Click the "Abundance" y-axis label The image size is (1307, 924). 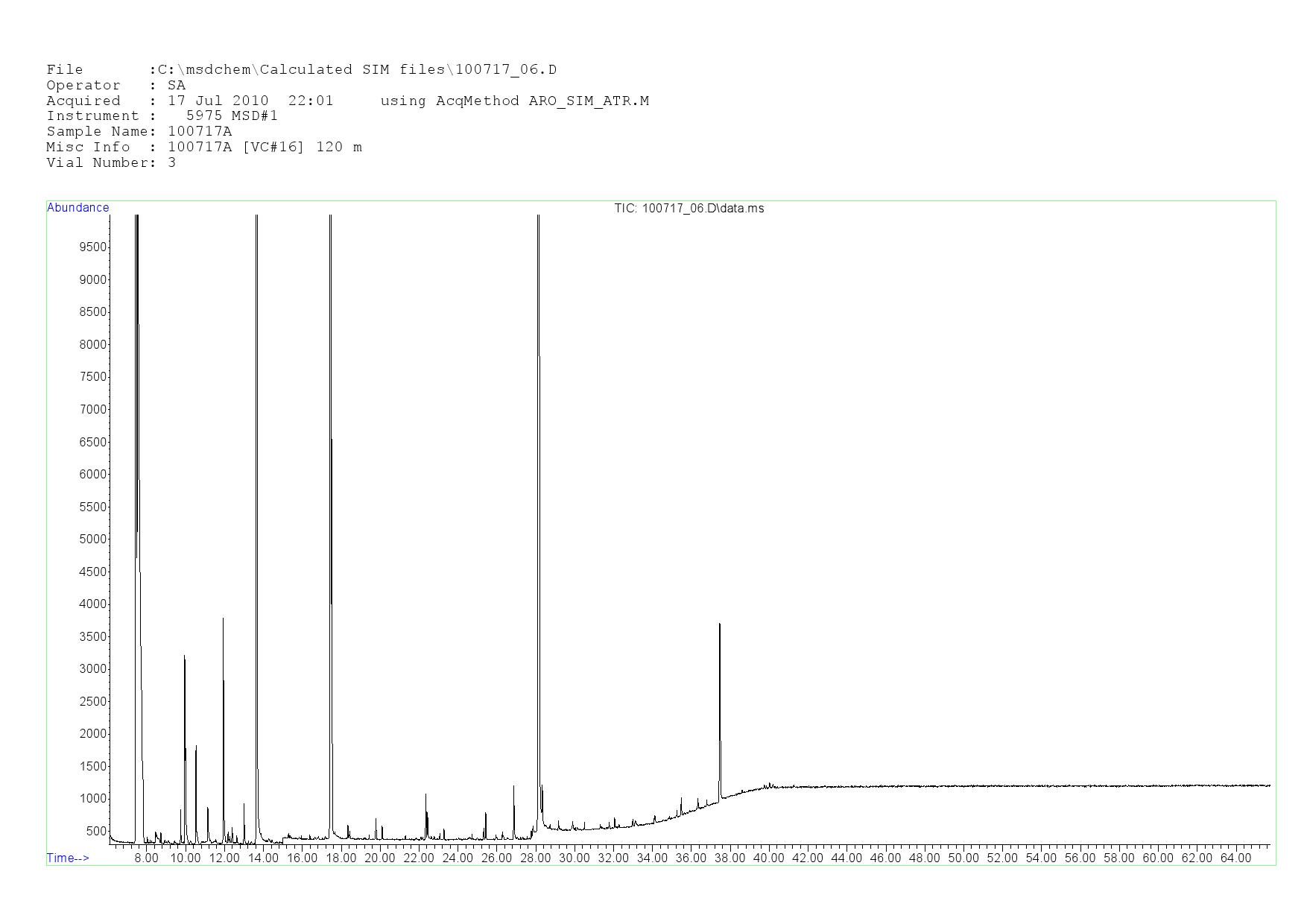(77, 208)
